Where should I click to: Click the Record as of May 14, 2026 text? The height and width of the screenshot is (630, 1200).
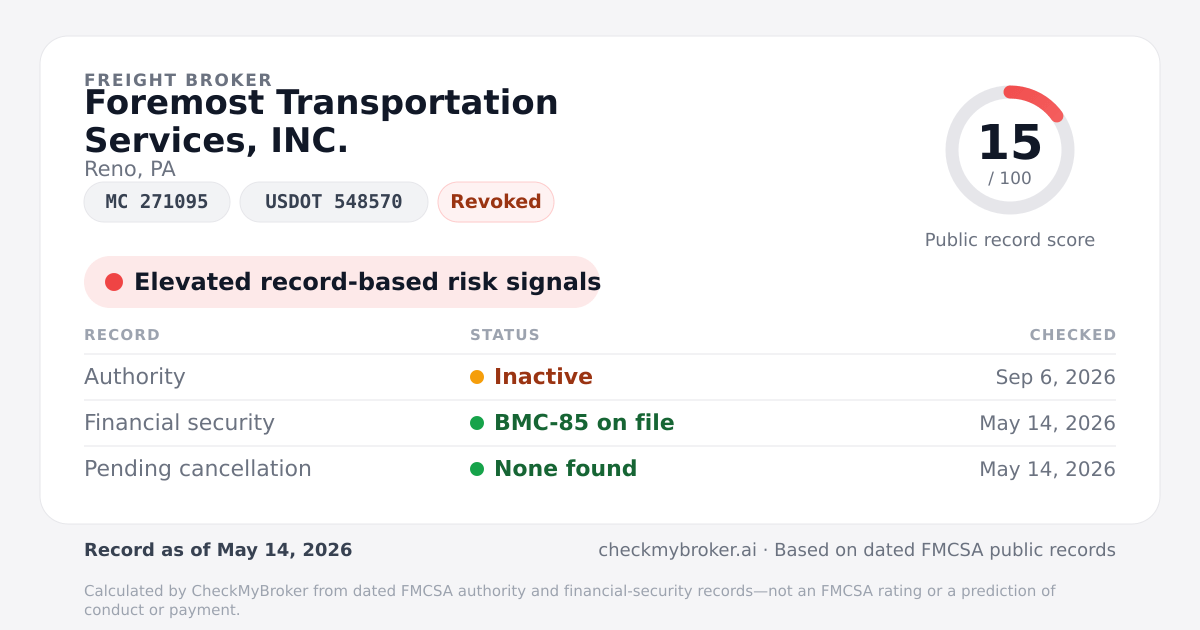click(x=218, y=550)
